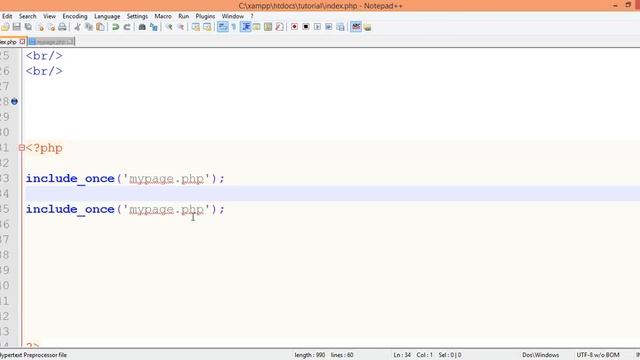
Task: Click the Cut scissors icon
Action: 77,27
